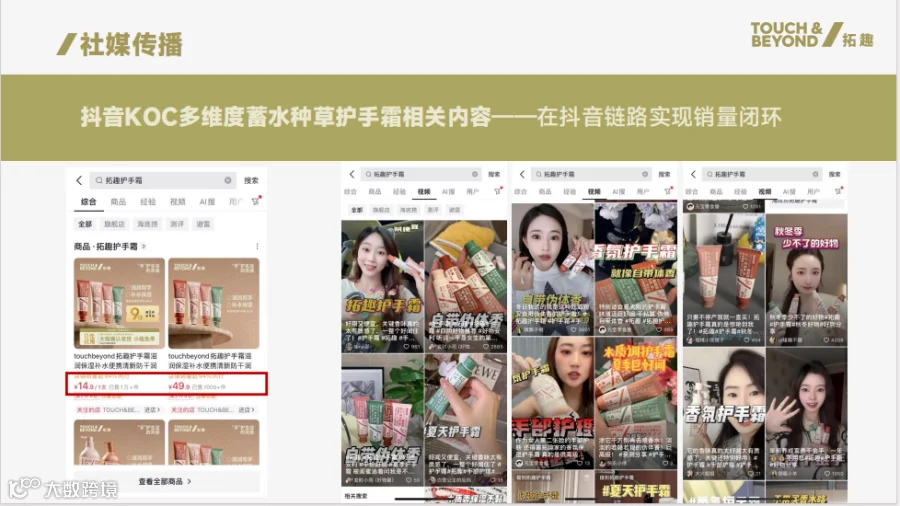Play 木质调护手霜 夏季巨好闻 video thumbnail

pyautogui.click(x=636, y=403)
